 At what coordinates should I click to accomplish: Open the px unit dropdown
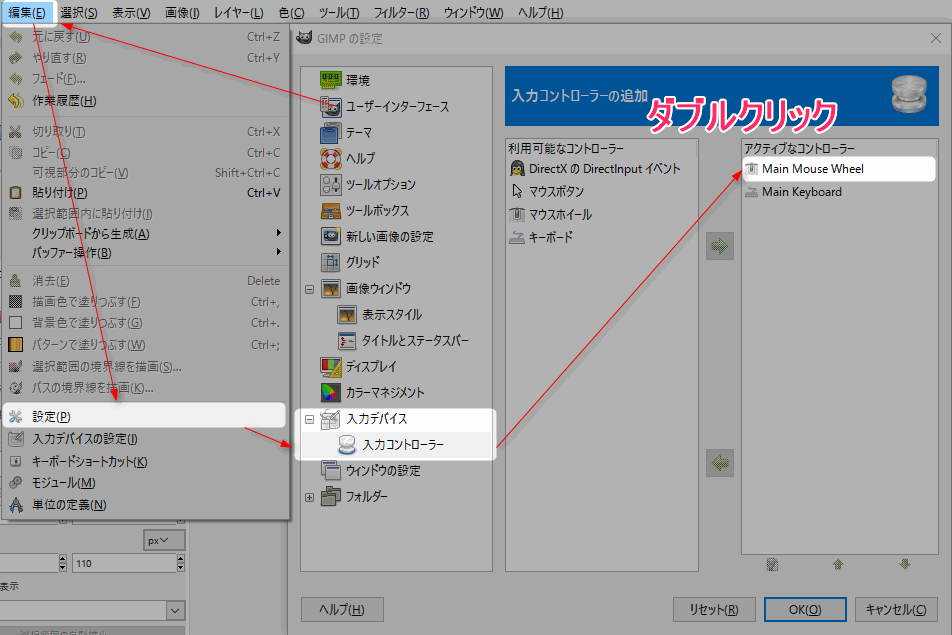pyautogui.click(x=165, y=540)
